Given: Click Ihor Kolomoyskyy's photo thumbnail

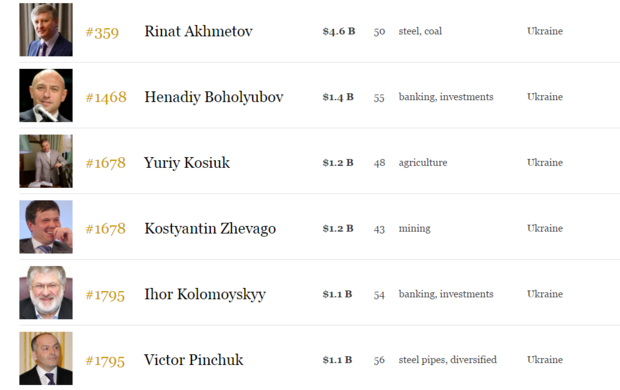Looking at the screenshot, I should click(x=46, y=292).
